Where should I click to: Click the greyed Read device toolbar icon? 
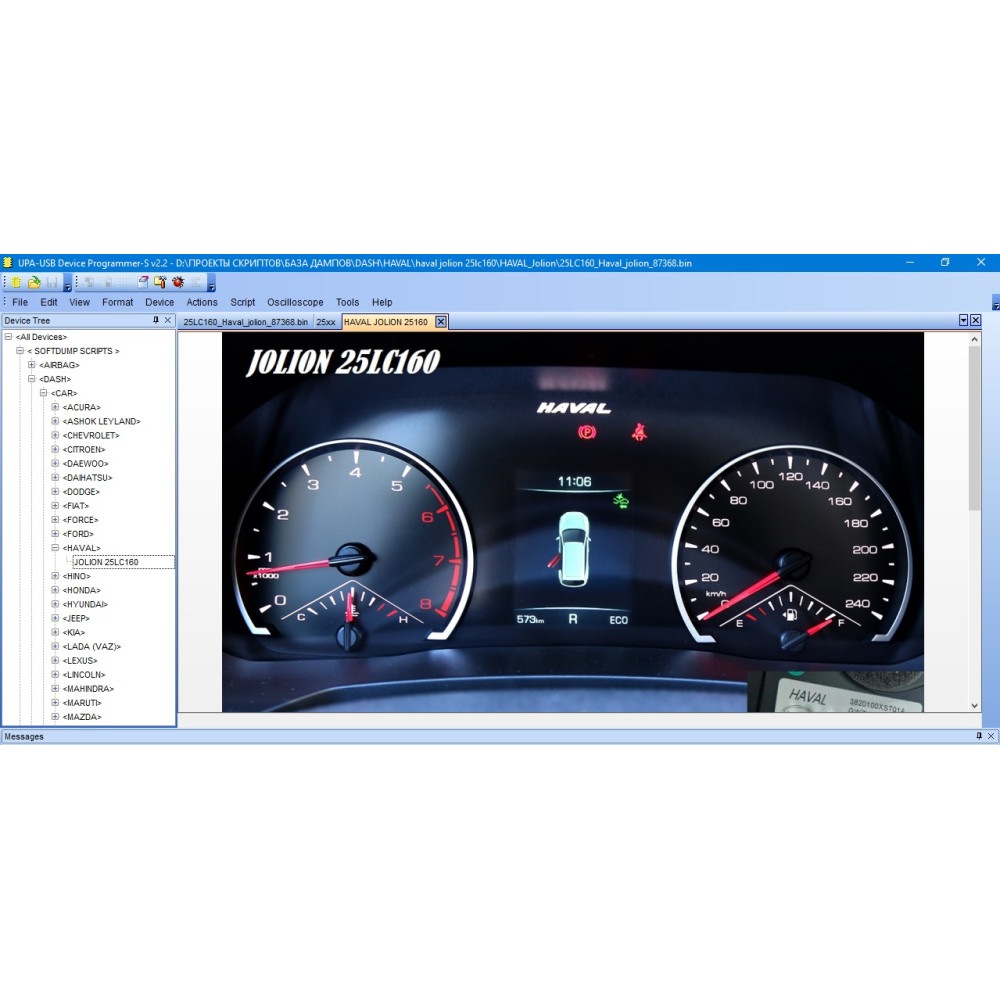tap(89, 282)
